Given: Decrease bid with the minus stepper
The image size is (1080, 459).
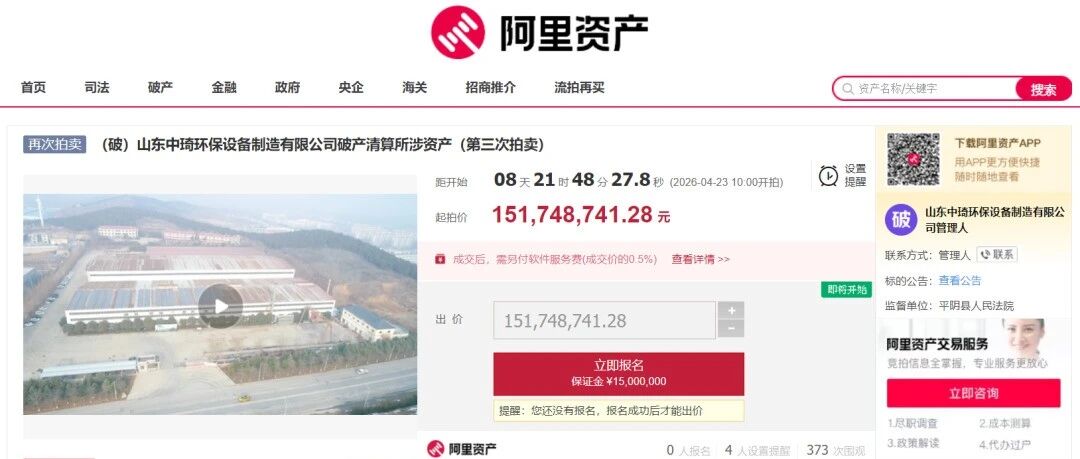Looking at the screenshot, I should pyautogui.click(x=731, y=329).
